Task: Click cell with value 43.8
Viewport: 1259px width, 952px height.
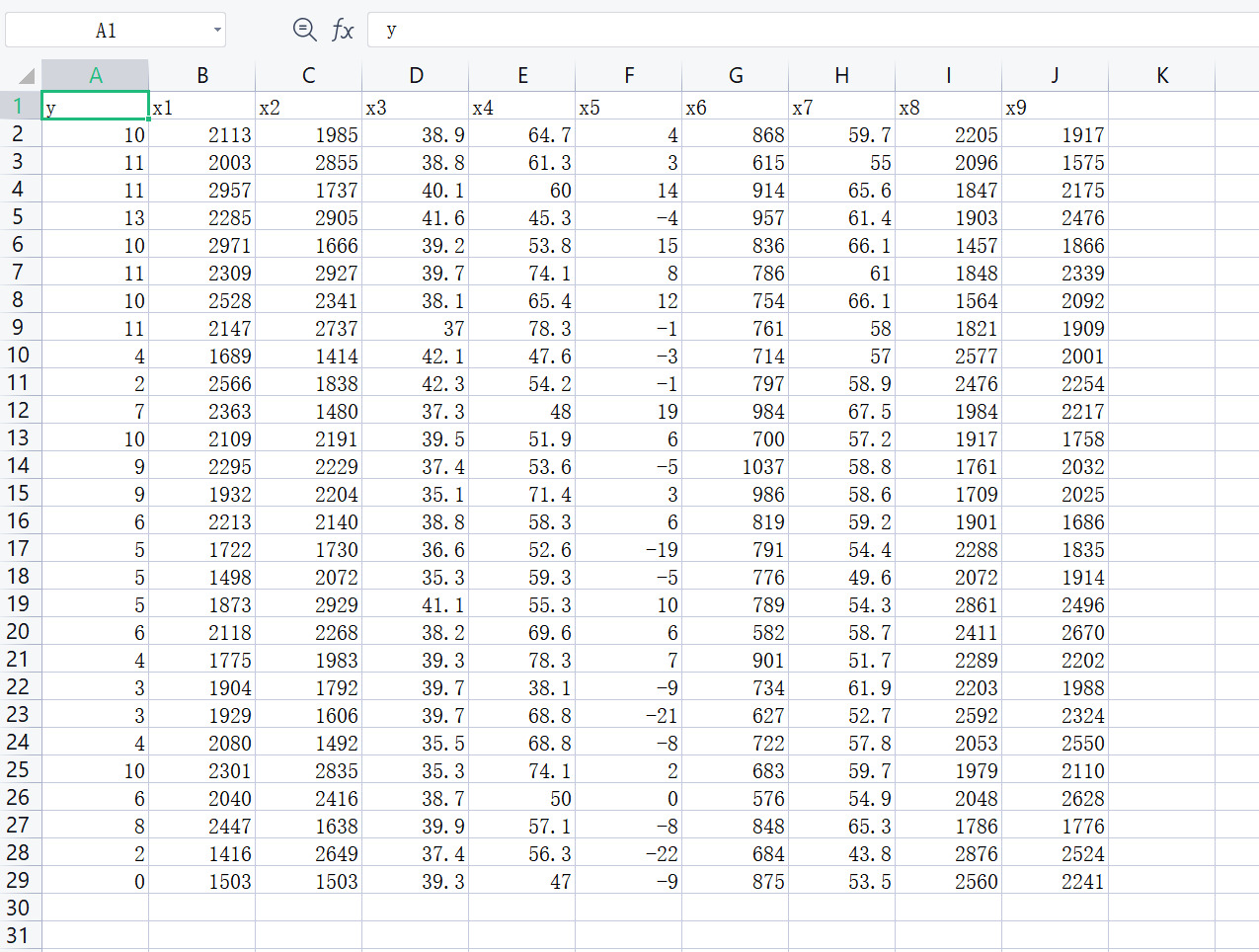Action: 842,852
